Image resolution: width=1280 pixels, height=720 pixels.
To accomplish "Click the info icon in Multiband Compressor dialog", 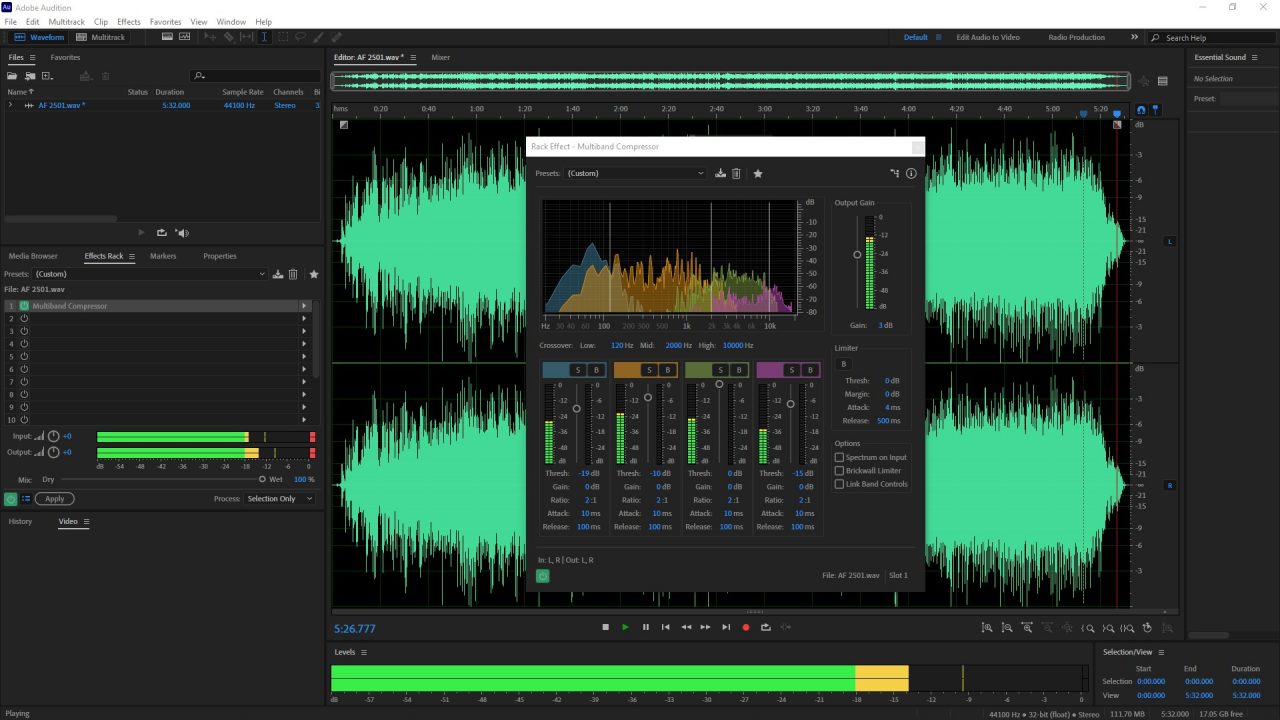I will (911, 173).
